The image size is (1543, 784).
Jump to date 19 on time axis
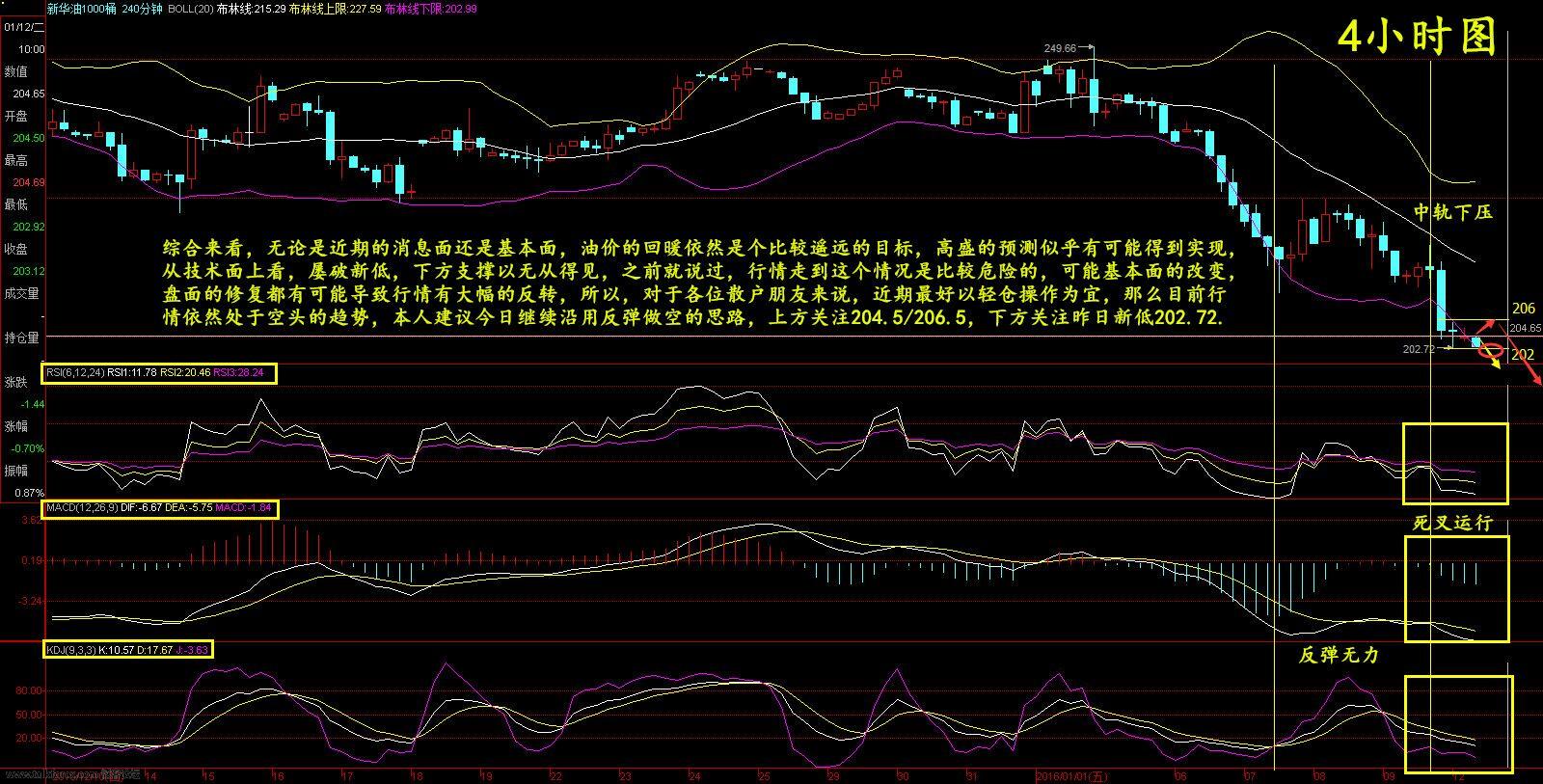click(x=487, y=776)
